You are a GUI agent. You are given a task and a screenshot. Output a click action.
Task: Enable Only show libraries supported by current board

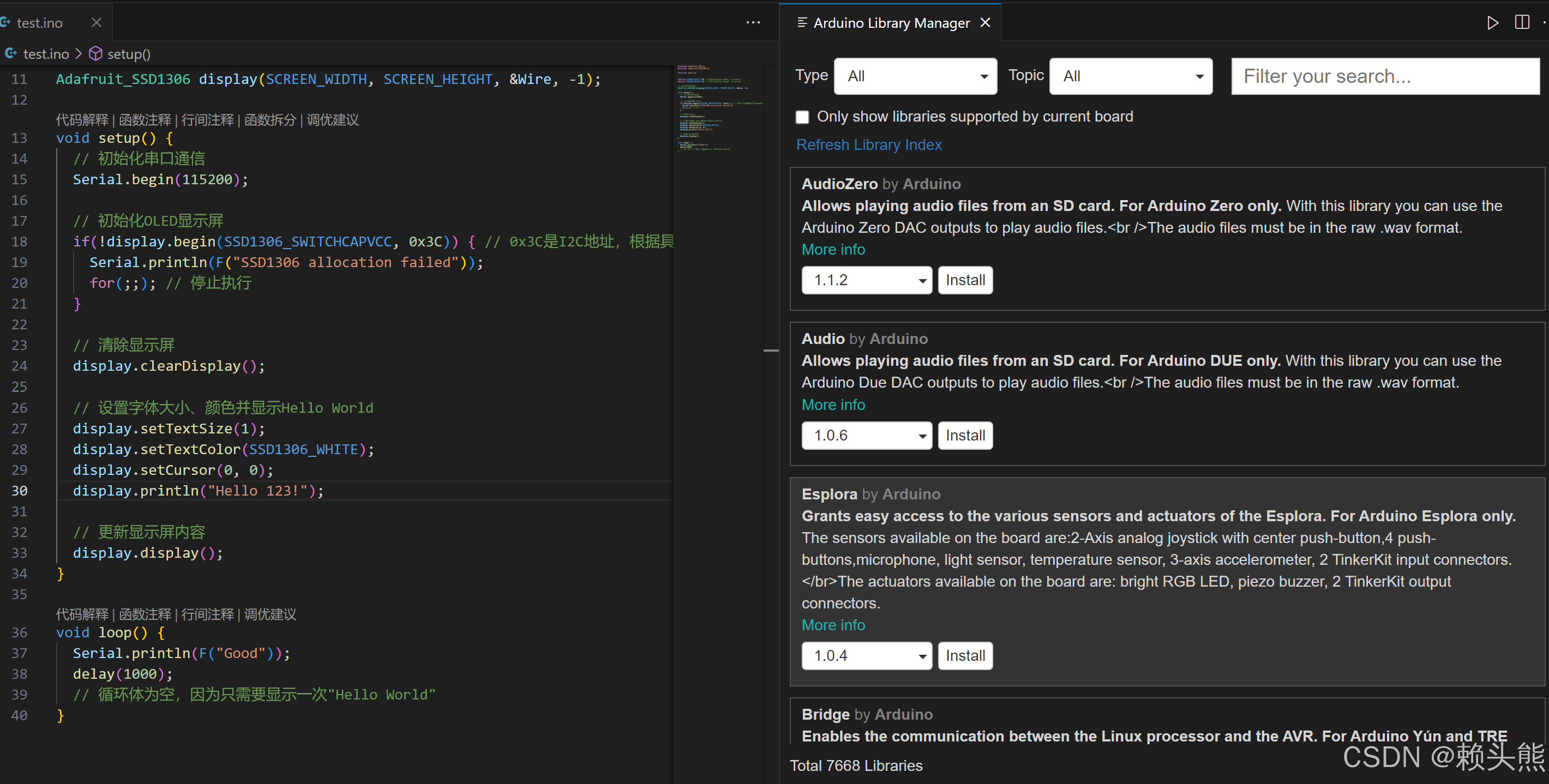[x=802, y=117]
